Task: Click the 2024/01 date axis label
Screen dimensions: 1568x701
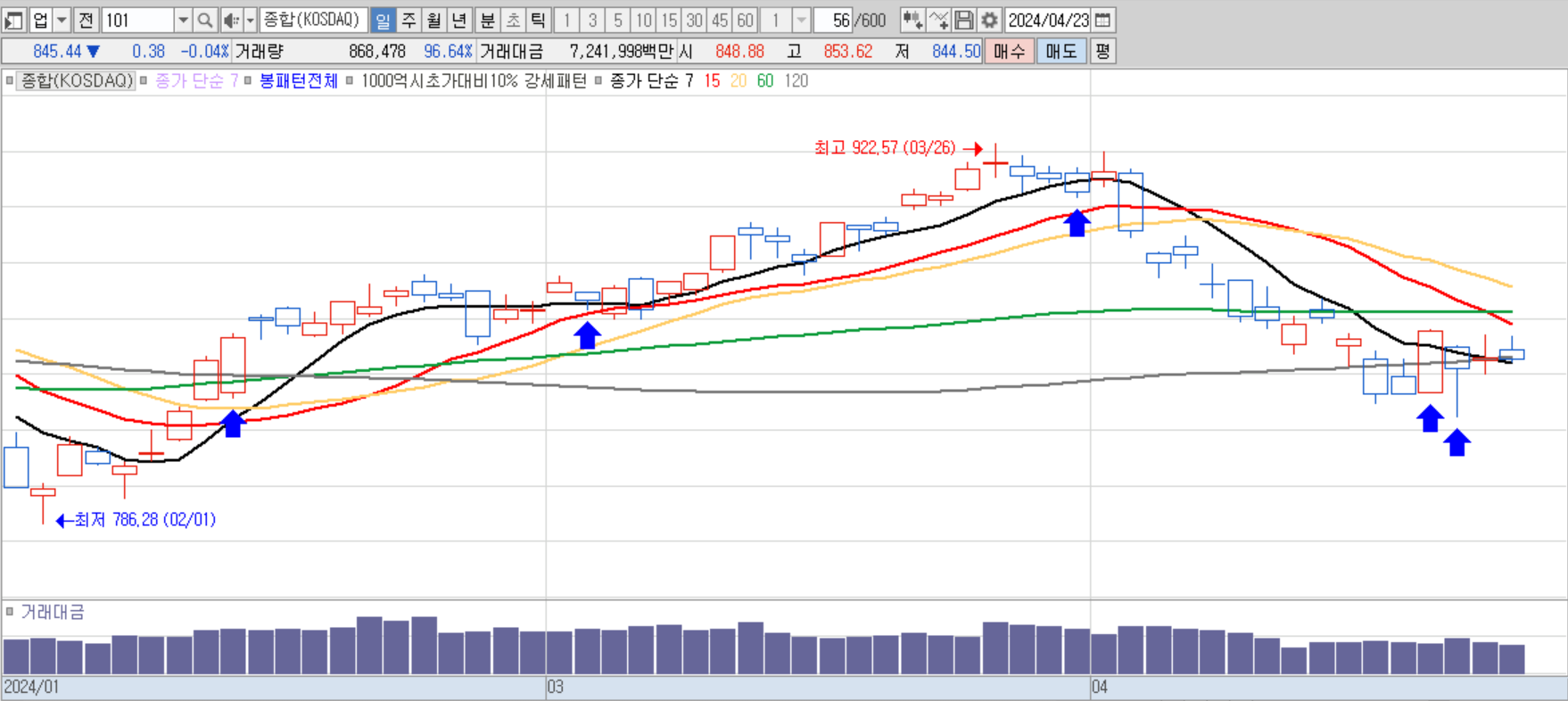Action: coord(31,688)
